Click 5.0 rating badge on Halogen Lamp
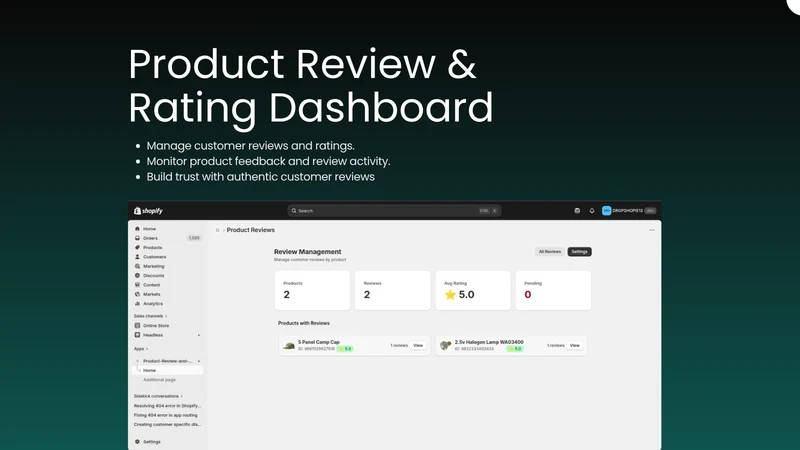800x450 pixels. click(x=515, y=349)
